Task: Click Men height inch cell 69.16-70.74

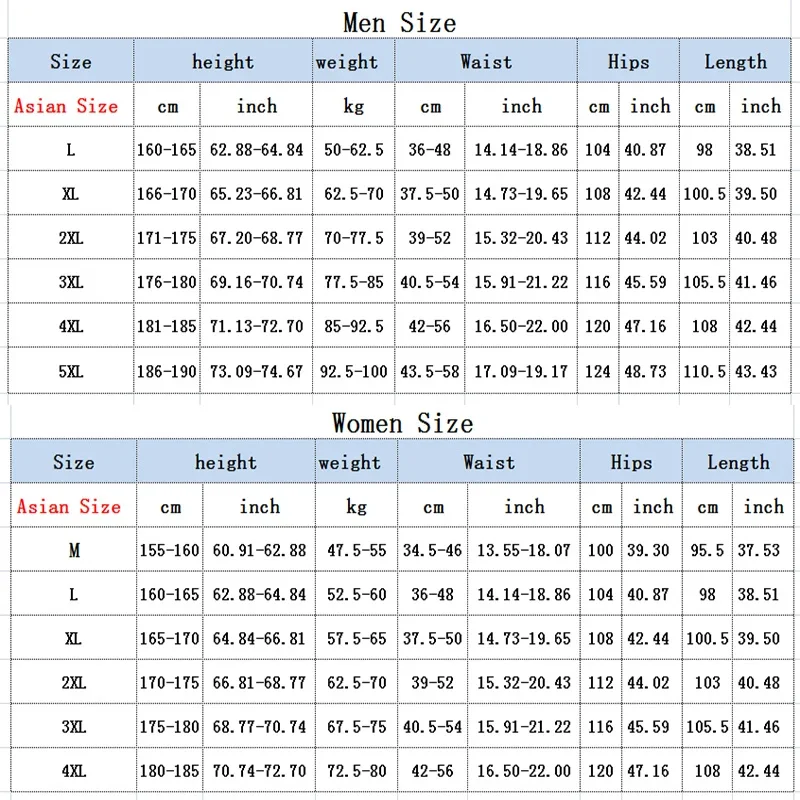Action: coord(256,282)
